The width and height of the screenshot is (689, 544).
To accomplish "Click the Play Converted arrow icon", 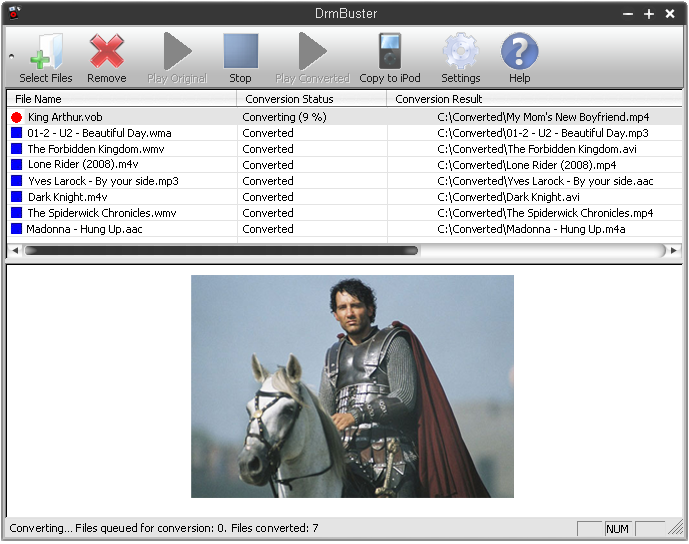I will pyautogui.click(x=312, y=51).
